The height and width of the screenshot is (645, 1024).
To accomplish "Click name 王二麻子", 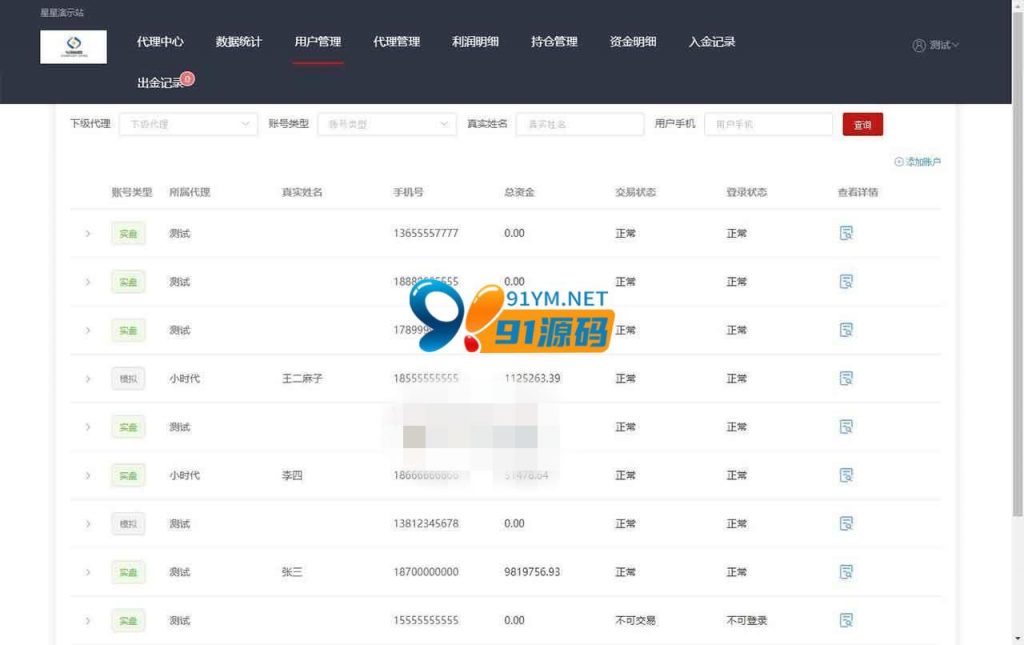I will pyautogui.click(x=302, y=379).
